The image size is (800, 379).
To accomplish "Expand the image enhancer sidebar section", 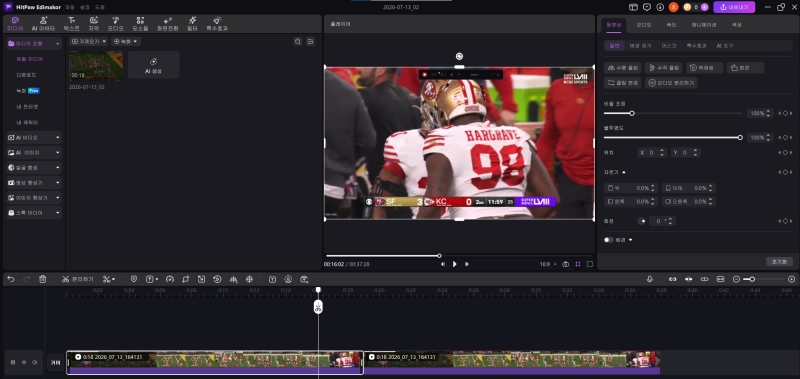I will [34, 197].
